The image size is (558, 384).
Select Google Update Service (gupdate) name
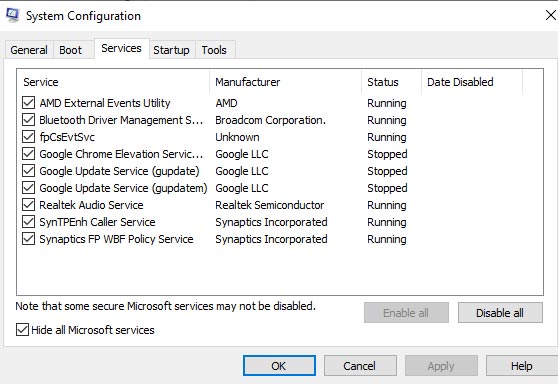coord(119,171)
